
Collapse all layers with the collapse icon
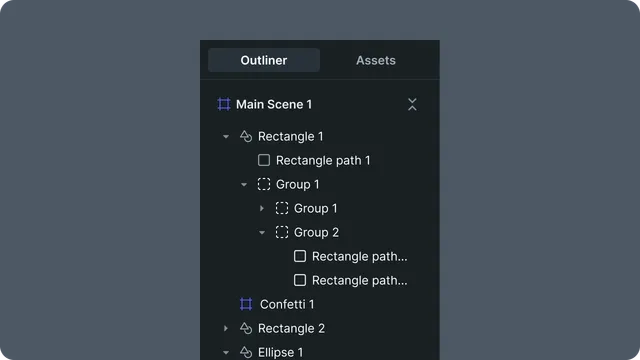coord(412,104)
